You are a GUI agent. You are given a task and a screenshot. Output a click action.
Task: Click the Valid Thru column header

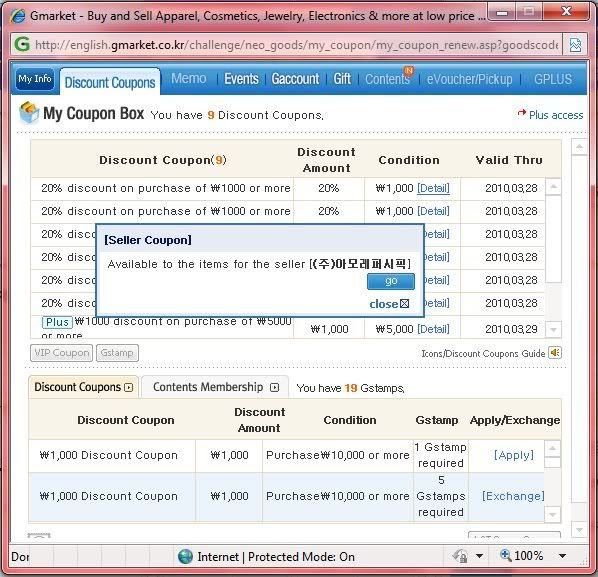(509, 160)
